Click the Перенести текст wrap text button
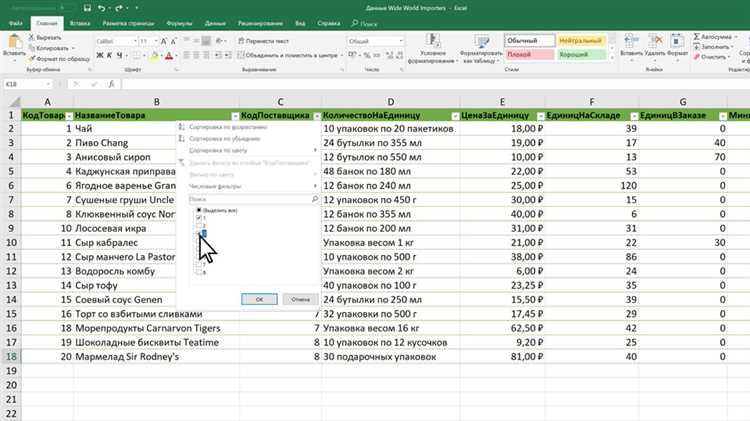This screenshot has height=421, width=750. pos(264,41)
